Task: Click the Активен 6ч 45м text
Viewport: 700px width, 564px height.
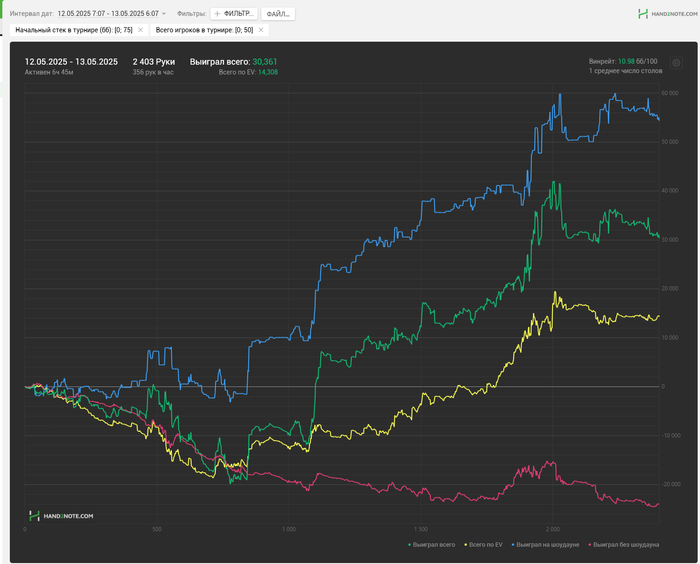Action: (49, 72)
